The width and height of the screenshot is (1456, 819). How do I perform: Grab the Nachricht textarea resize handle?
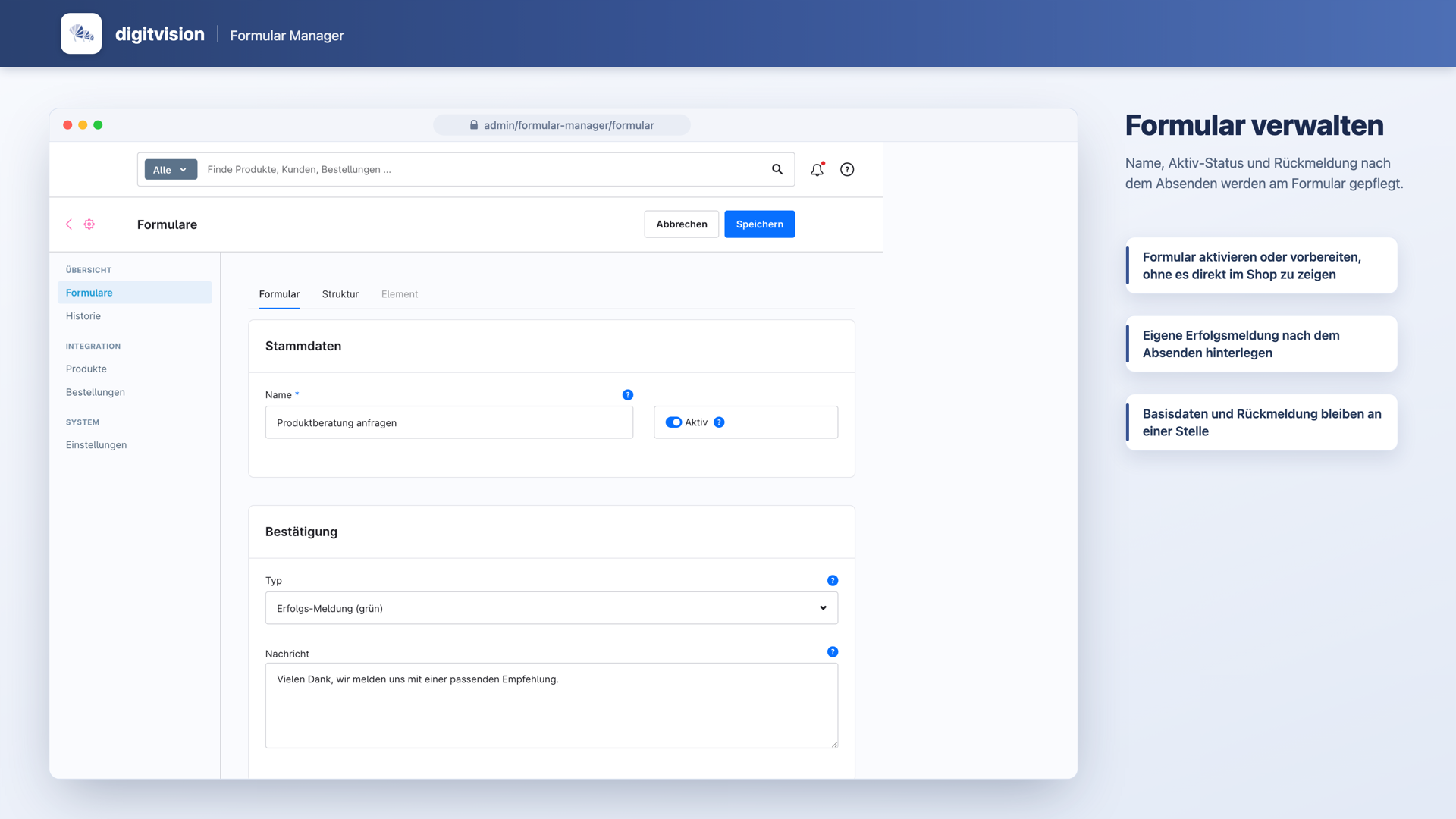pyautogui.click(x=834, y=744)
